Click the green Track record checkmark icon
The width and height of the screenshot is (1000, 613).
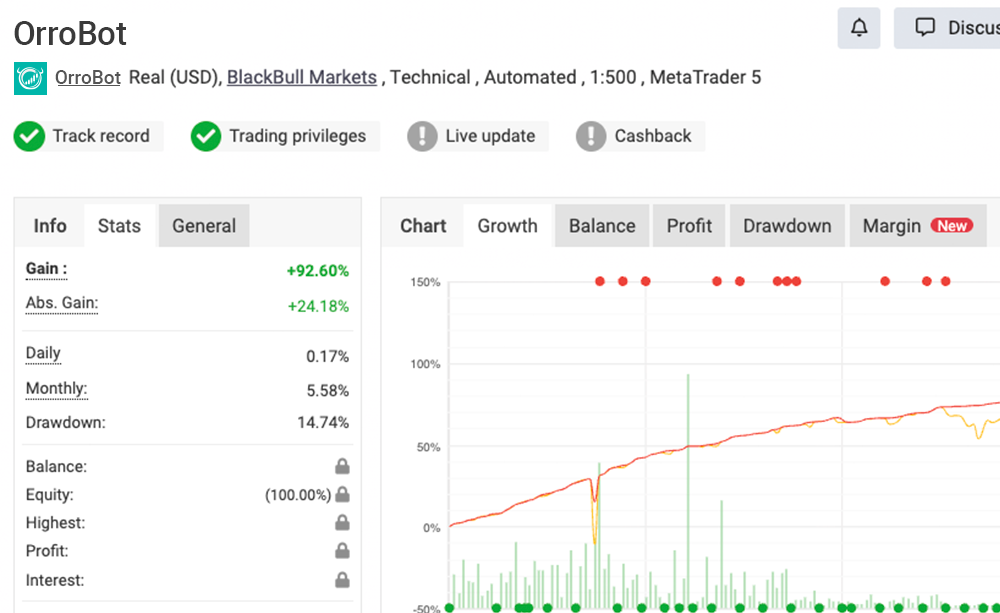coord(29,136)
